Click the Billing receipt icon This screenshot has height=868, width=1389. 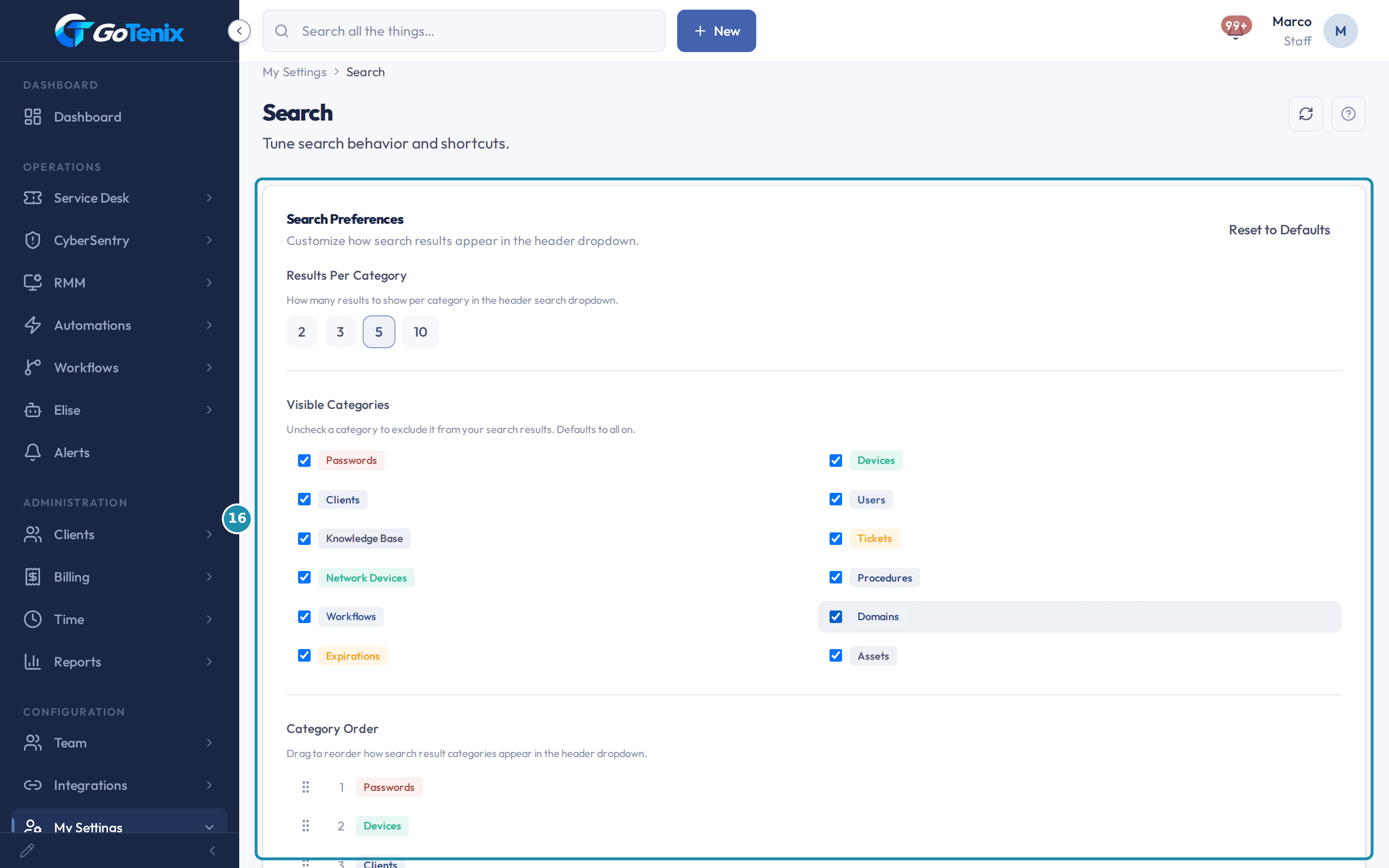click(x=33, y=577)
